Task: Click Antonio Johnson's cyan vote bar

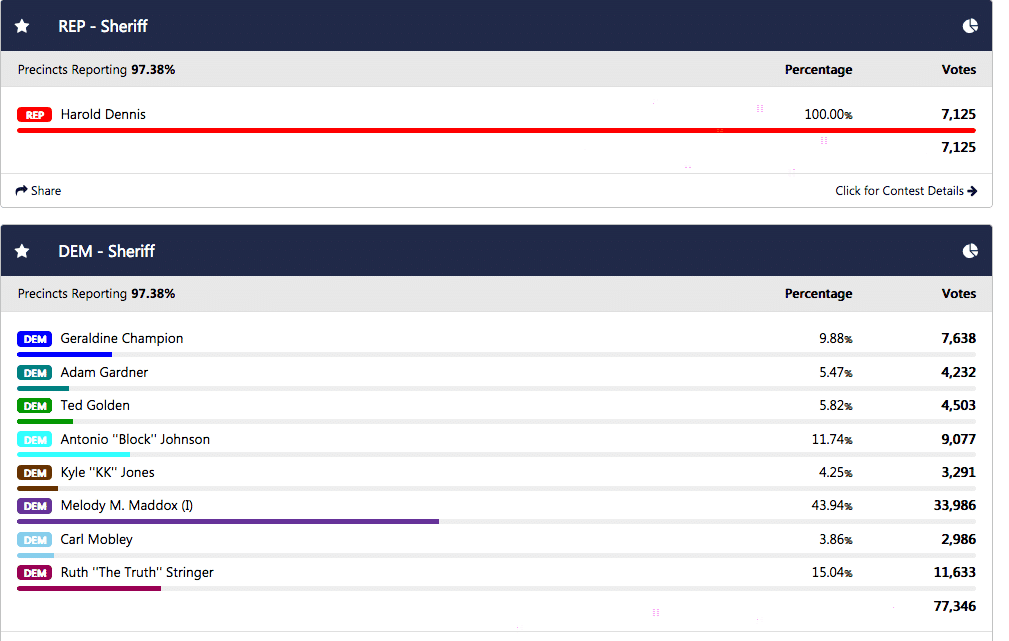Action: coord(73,454)
